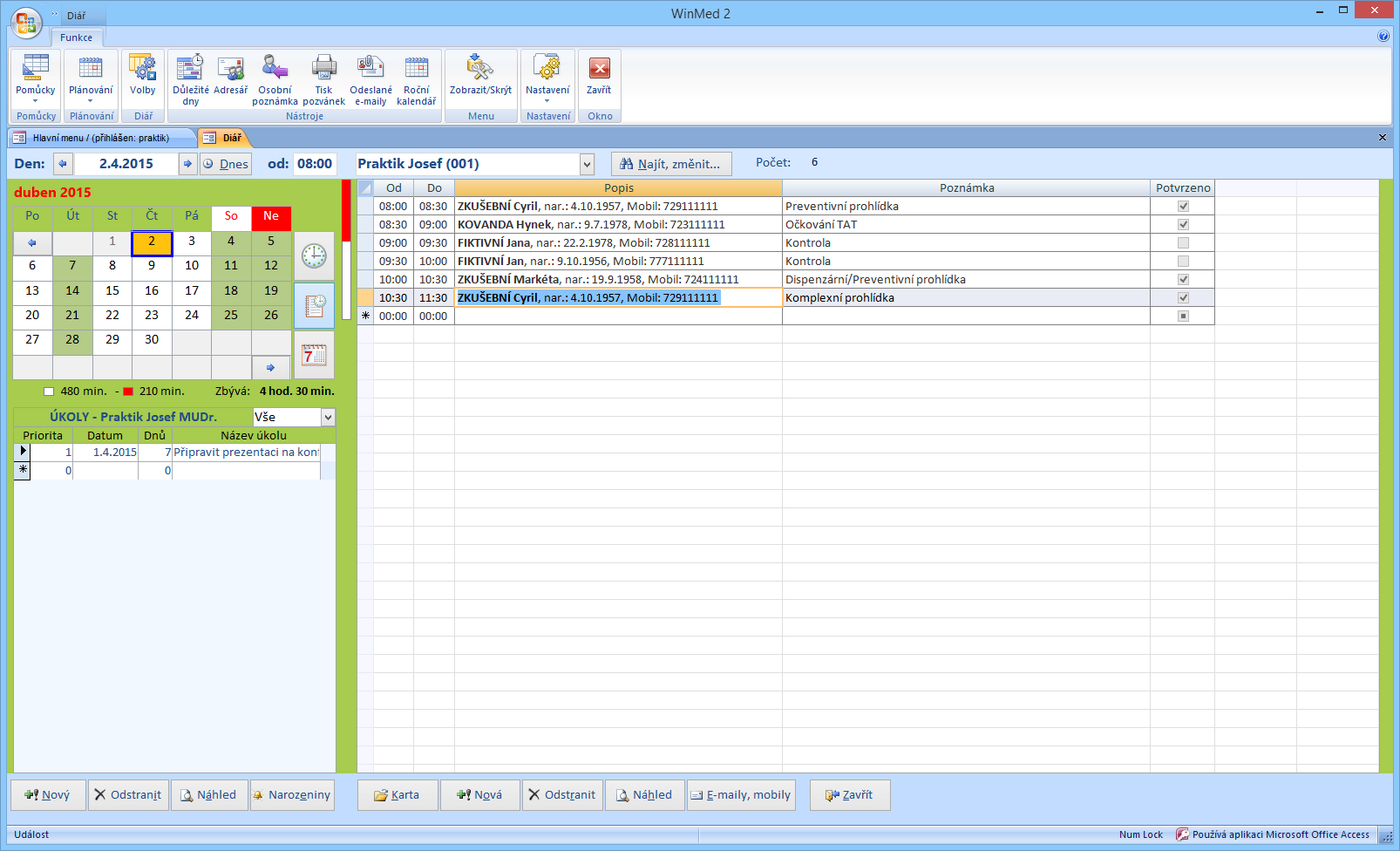Toggle Potvrzeno for FIKTIVNÍ Jan row
Screen dimensions: 1400x851
[1183, 262]
